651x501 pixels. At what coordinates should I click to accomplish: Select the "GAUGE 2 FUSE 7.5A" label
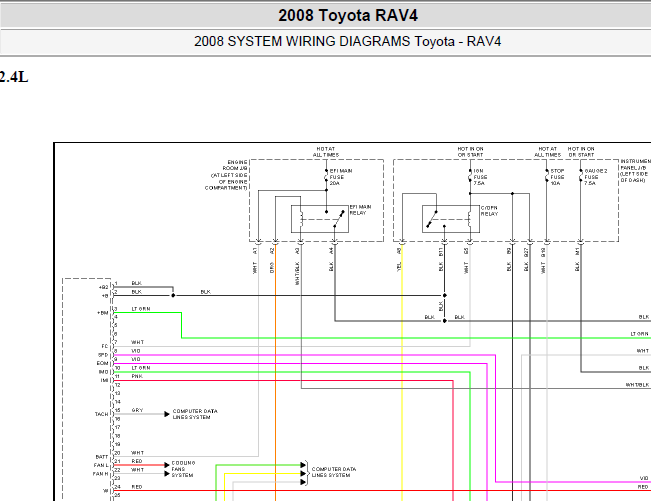[x=596, y=177]
